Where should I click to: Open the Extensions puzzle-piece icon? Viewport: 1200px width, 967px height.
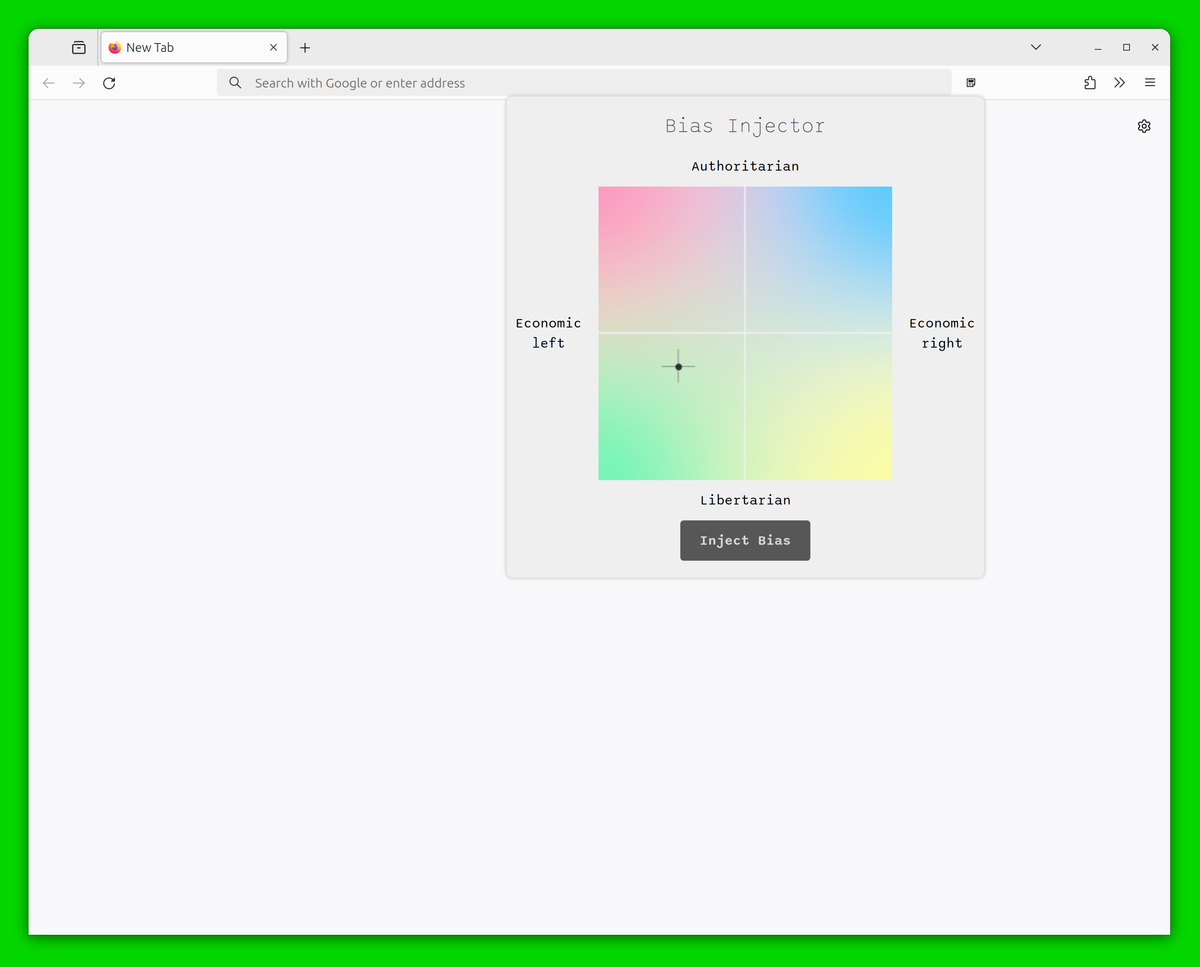(1090, 83)
